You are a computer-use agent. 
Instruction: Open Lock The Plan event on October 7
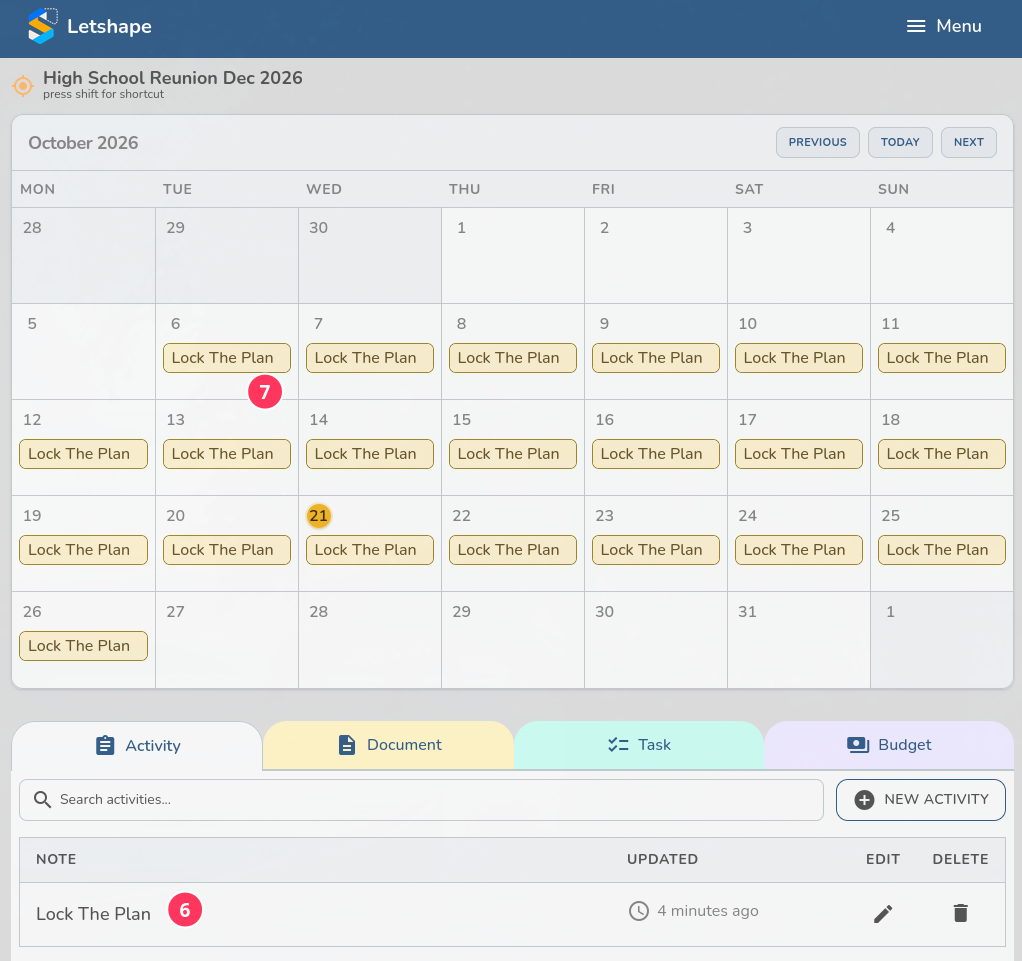[x=370, y=358]
